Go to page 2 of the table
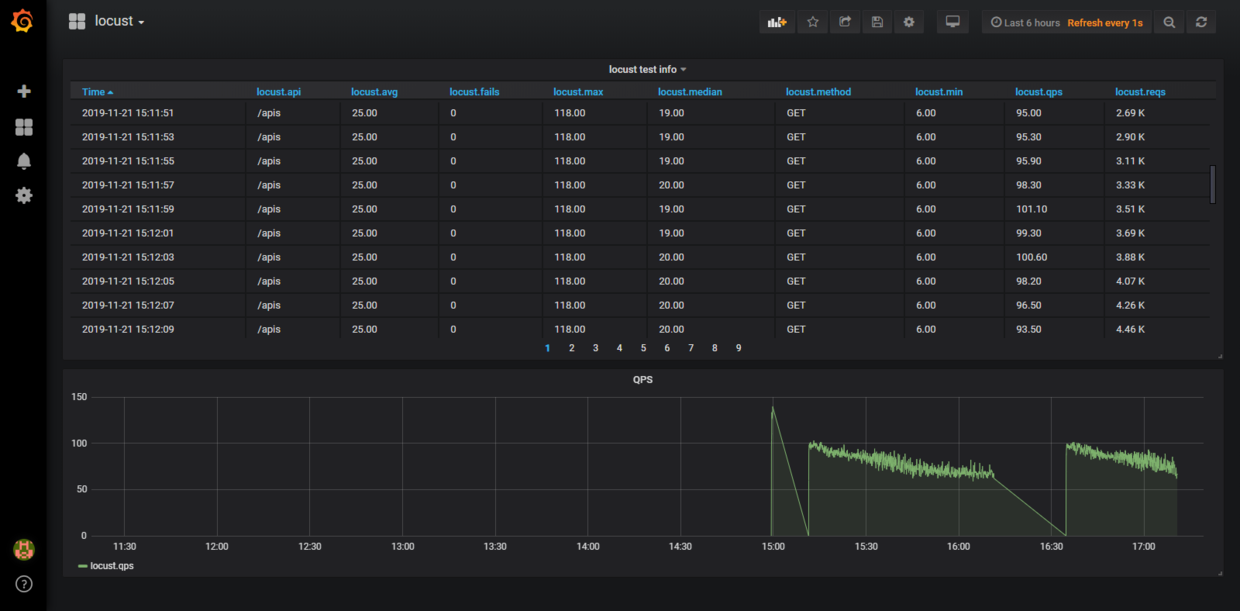This screenshot has width=1240, height=611. tap(572, 348)
